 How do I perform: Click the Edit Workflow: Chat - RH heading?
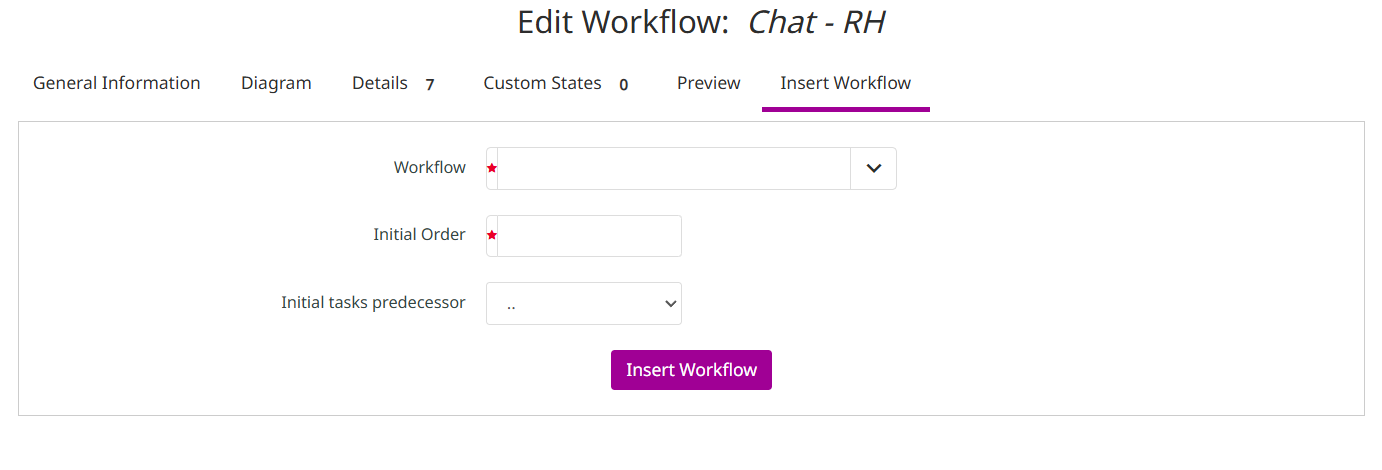701,22
